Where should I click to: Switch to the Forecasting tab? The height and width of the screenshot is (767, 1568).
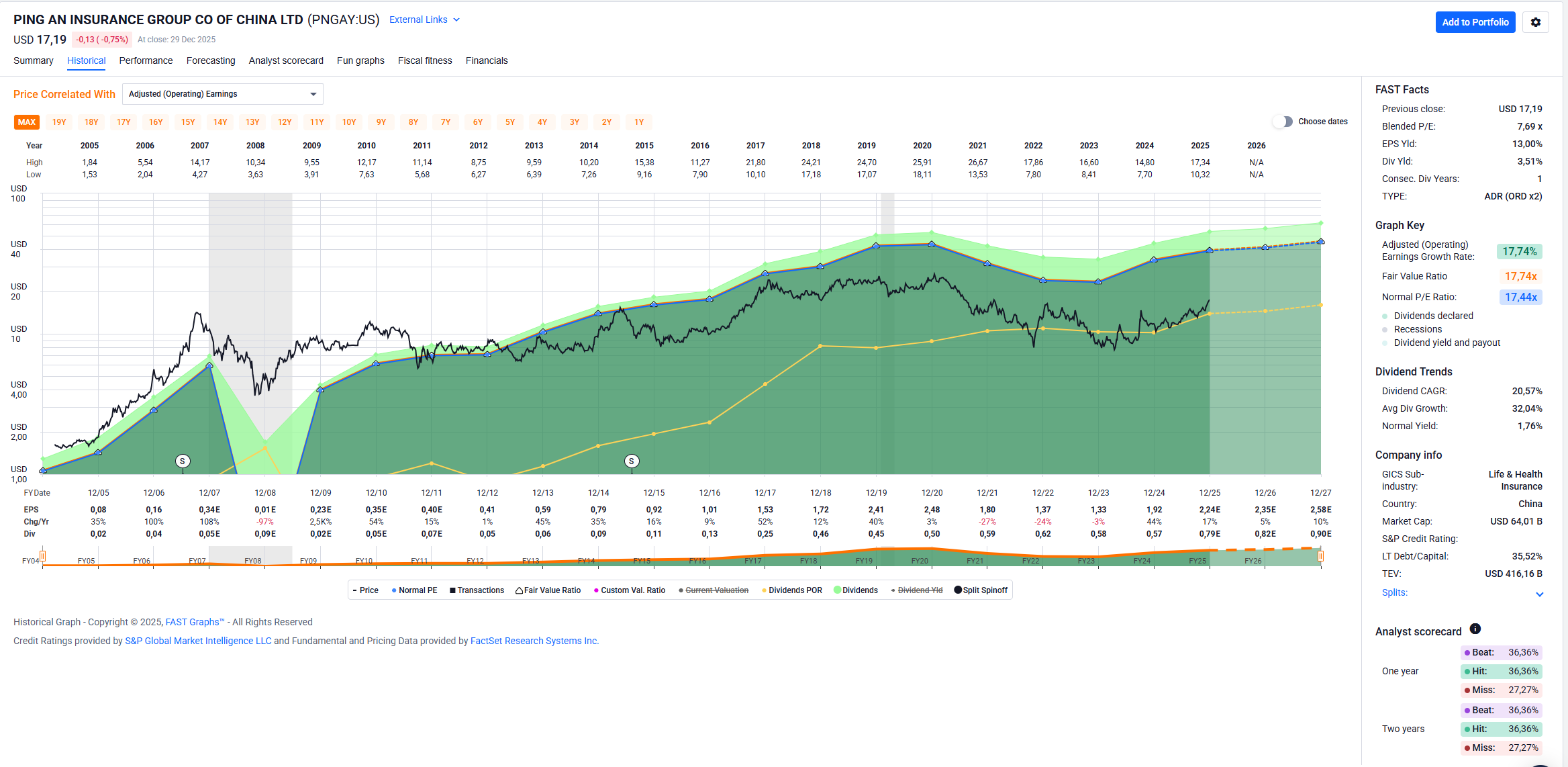[x=211, y=60]
